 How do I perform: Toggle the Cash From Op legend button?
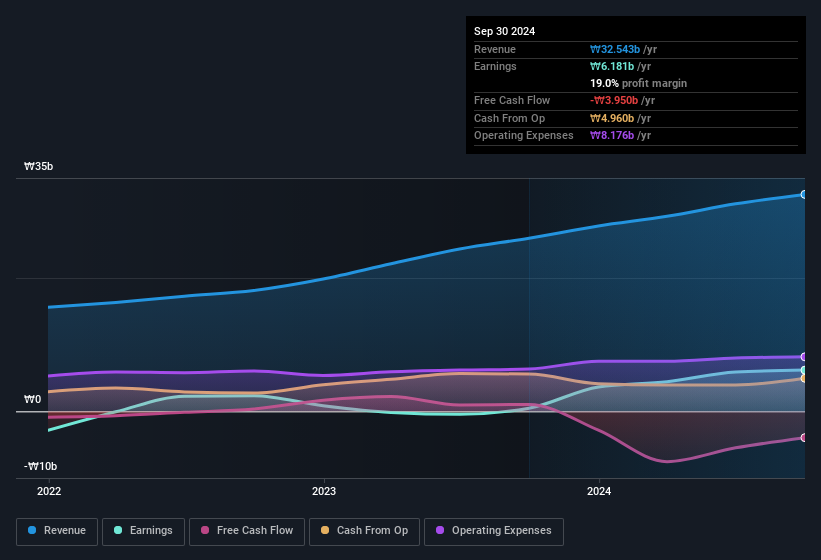point(364,532)
